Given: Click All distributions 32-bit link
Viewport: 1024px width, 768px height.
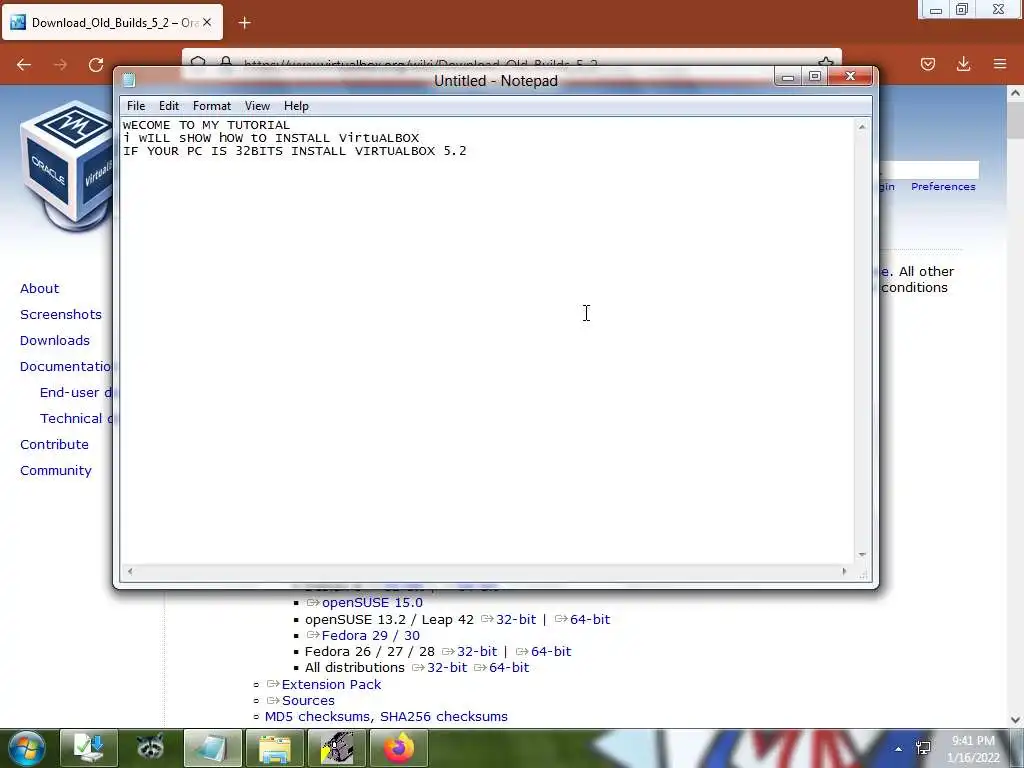Looking at the screenshot, I should coord(447,668).
